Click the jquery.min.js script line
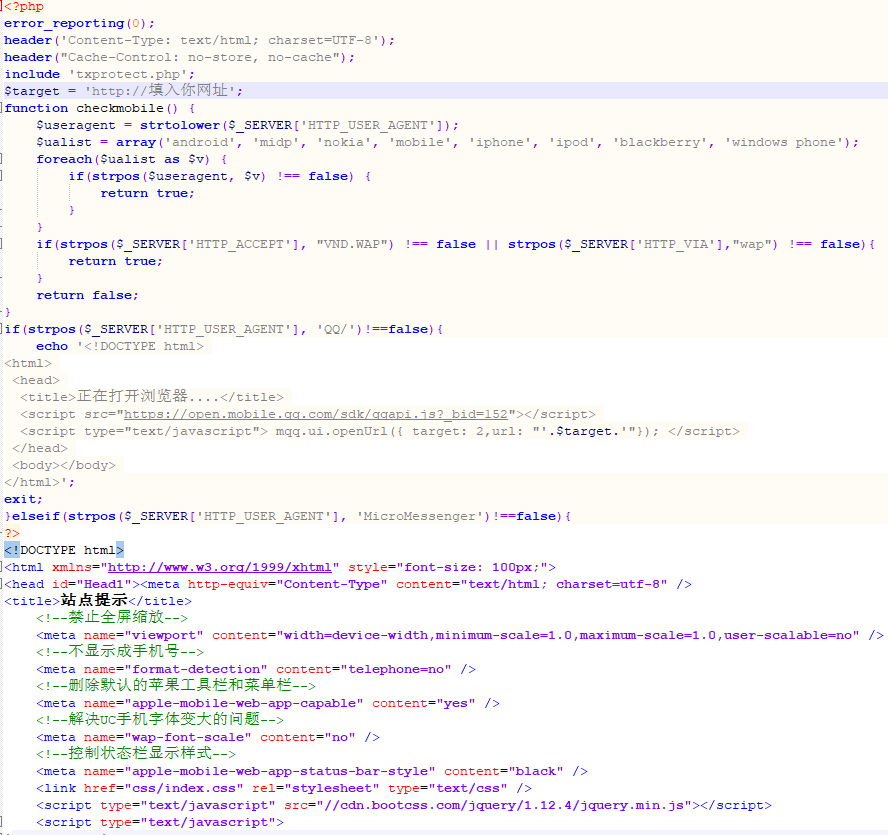This screenshot has width=888, height=835. coord(404,806)
